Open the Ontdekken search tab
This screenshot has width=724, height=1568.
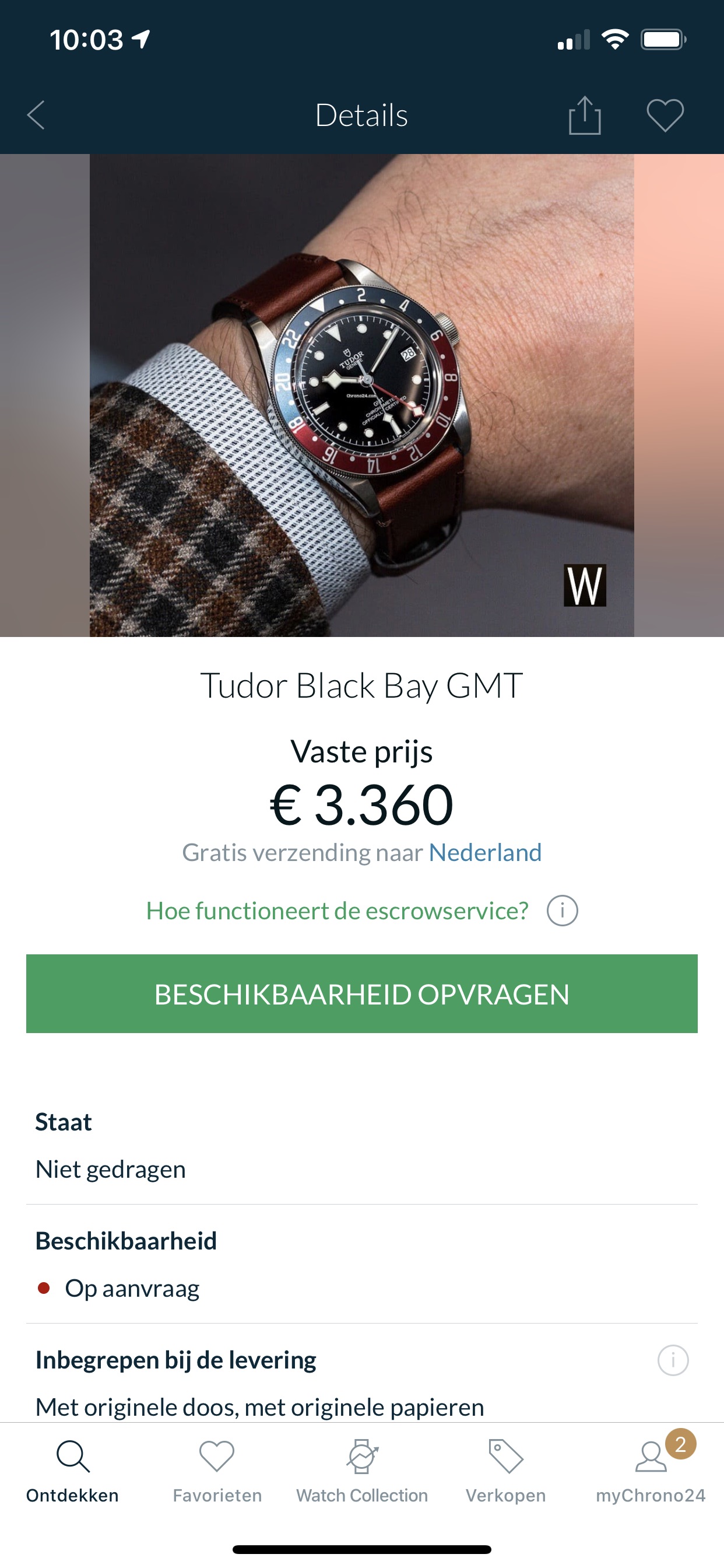(x=72, y=1471)
